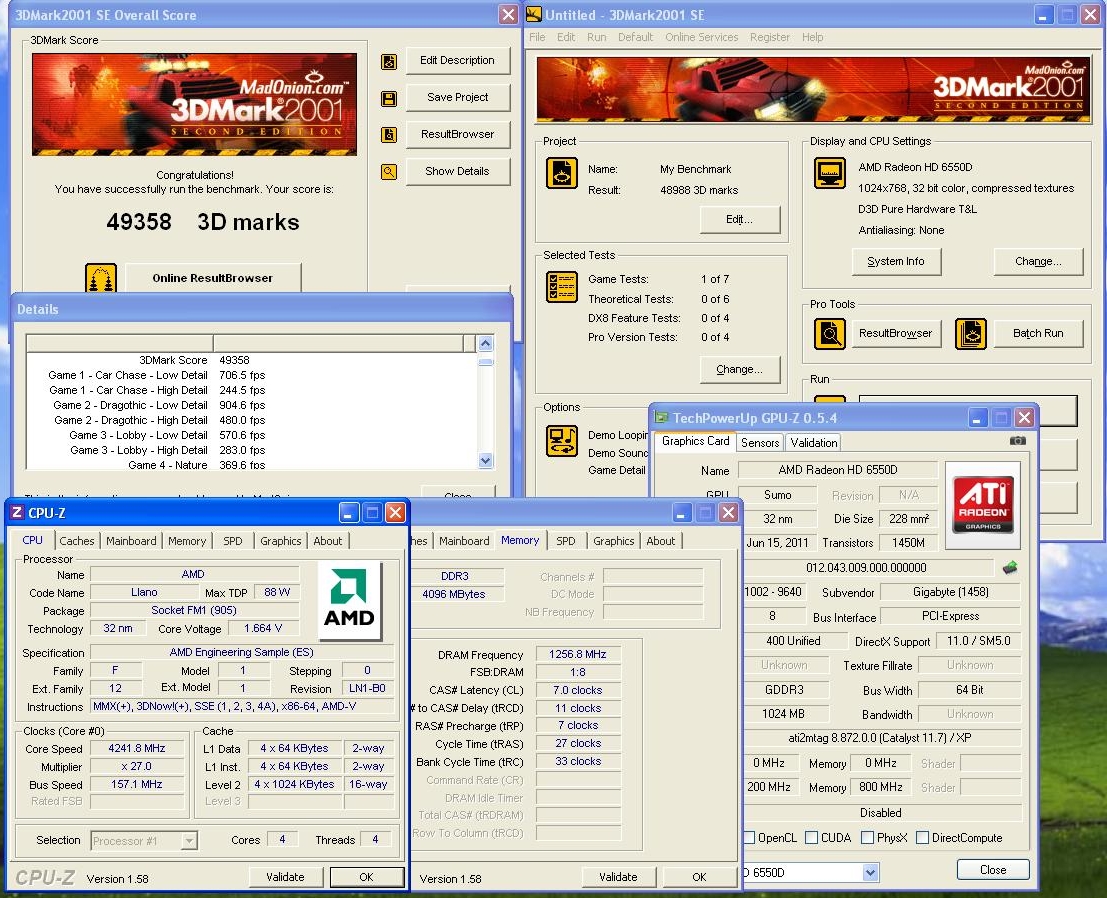This screenshot has width=1107, height=898.
Task: Open the GPU selection dropdown in GPU-Z
Action: click(x=869, y=873)
